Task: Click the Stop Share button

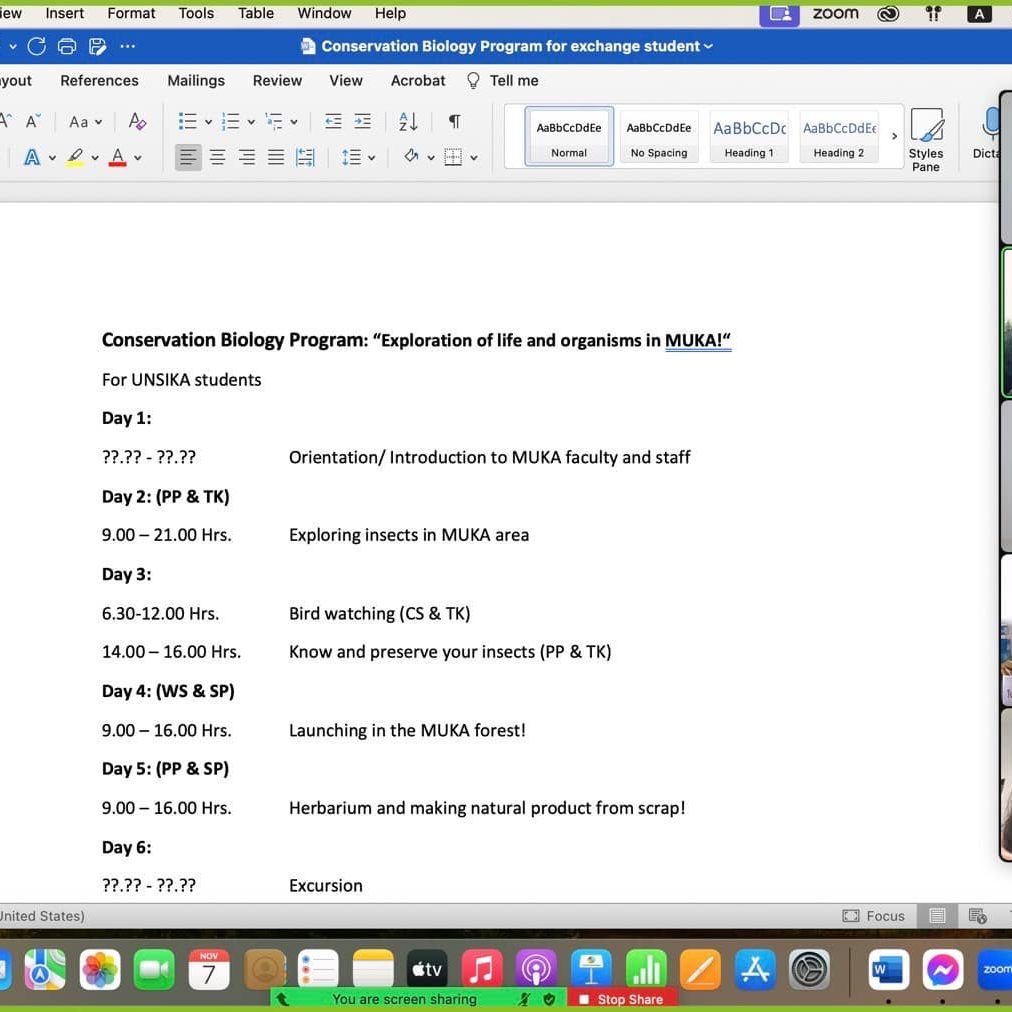Action: (621, 999)
